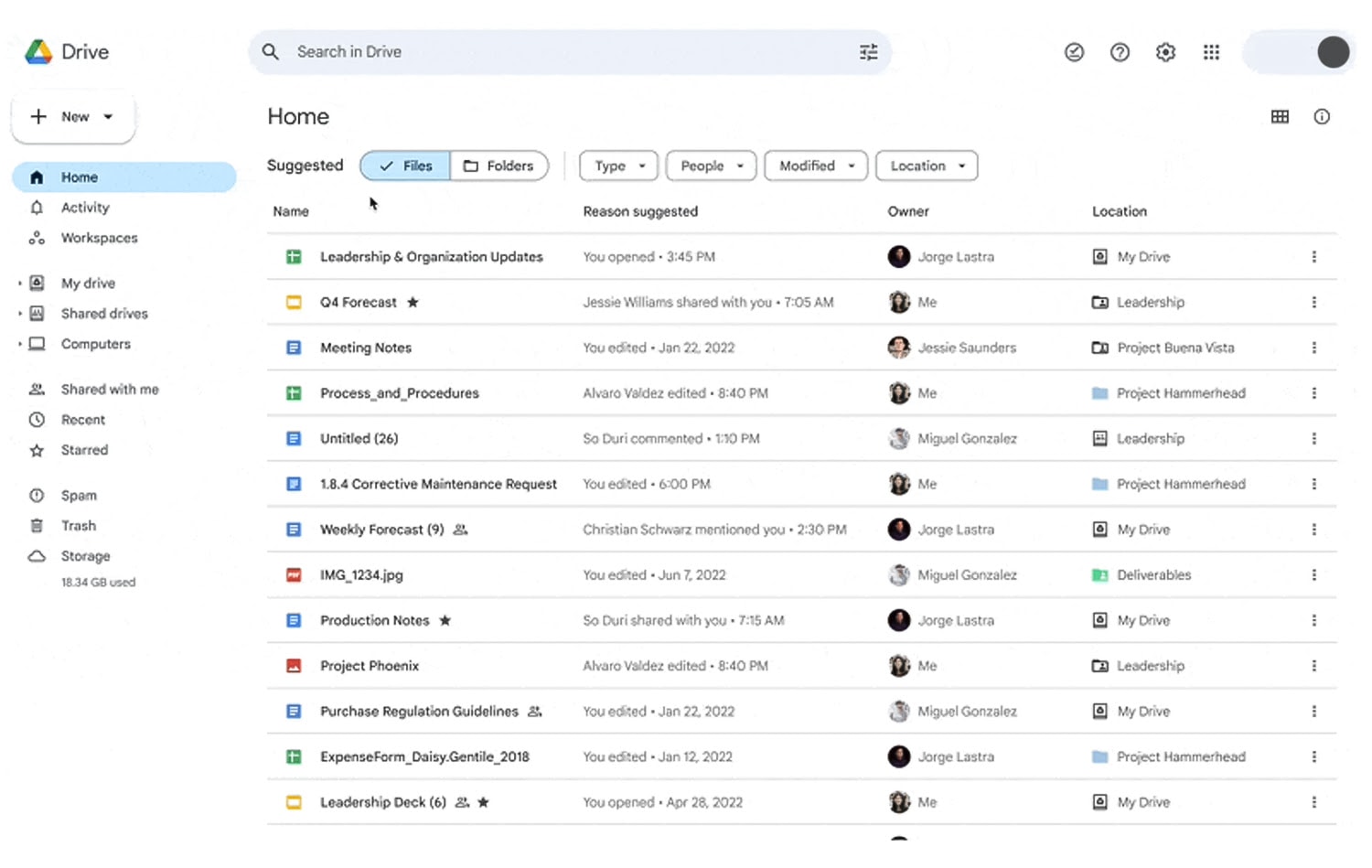Open Q4 Forecast file
The width and height of the screenshot is (1372, 868).
point(358,302)
